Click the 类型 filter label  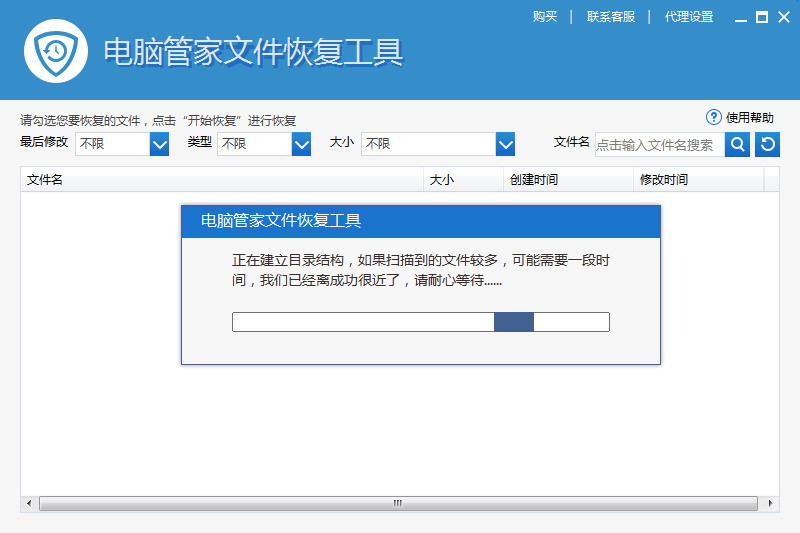point(199,142)
